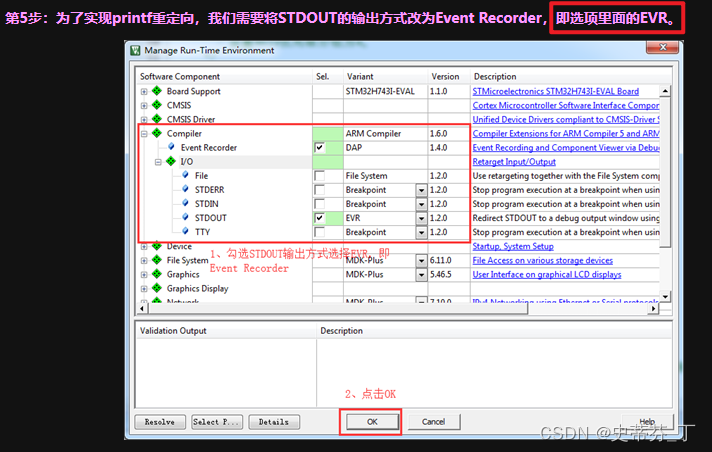Screen dimensions: 712x452
Task: Confirm with the OK button
Action: point(372,422)
